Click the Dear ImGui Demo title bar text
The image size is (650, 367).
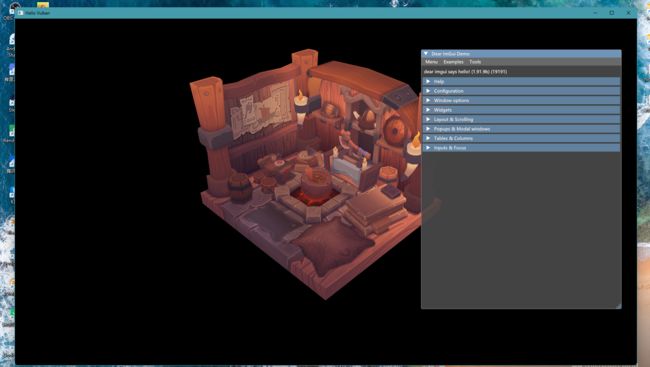[451, 53]
